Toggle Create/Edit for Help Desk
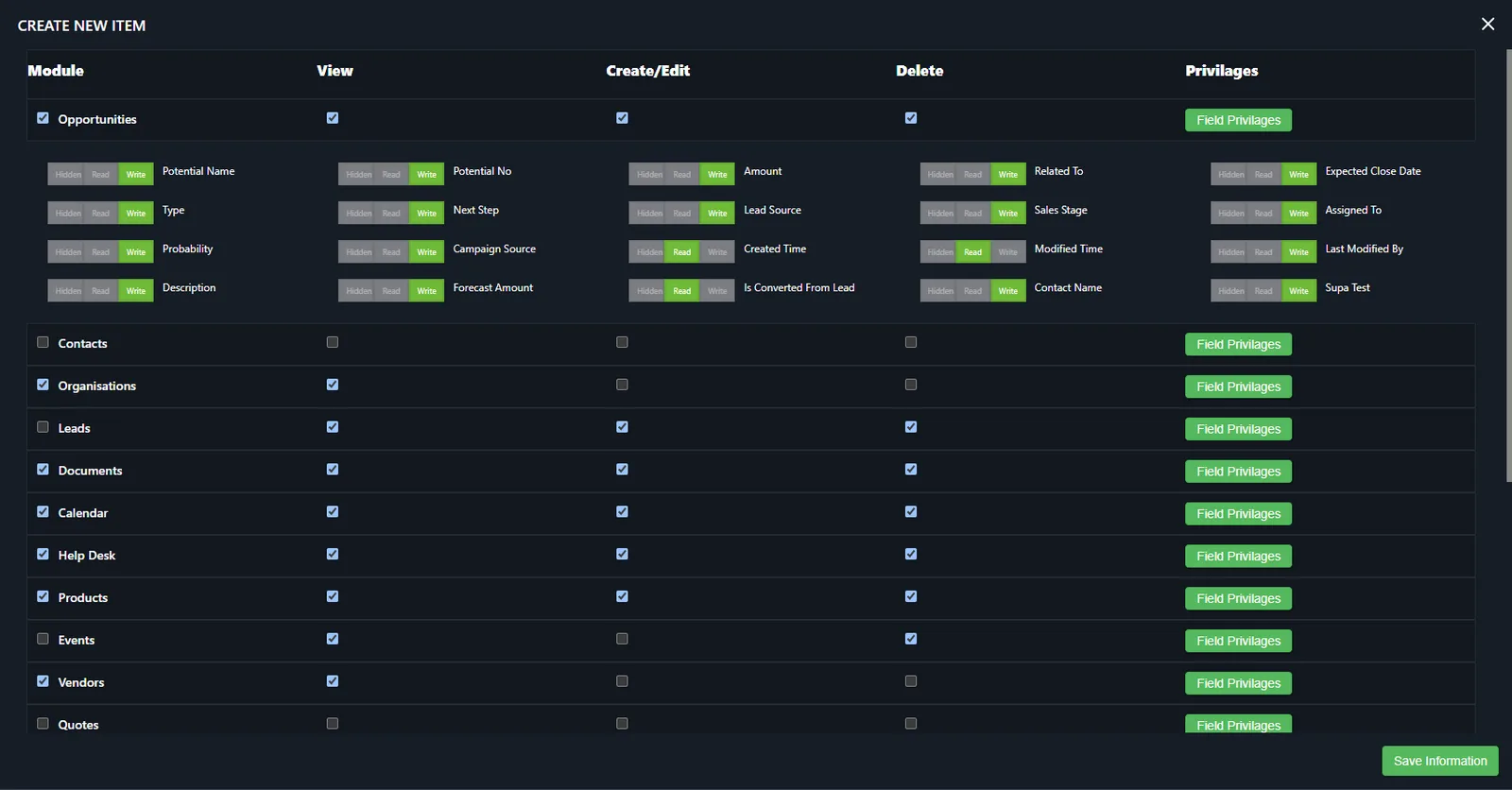 [x=622, y=554]
